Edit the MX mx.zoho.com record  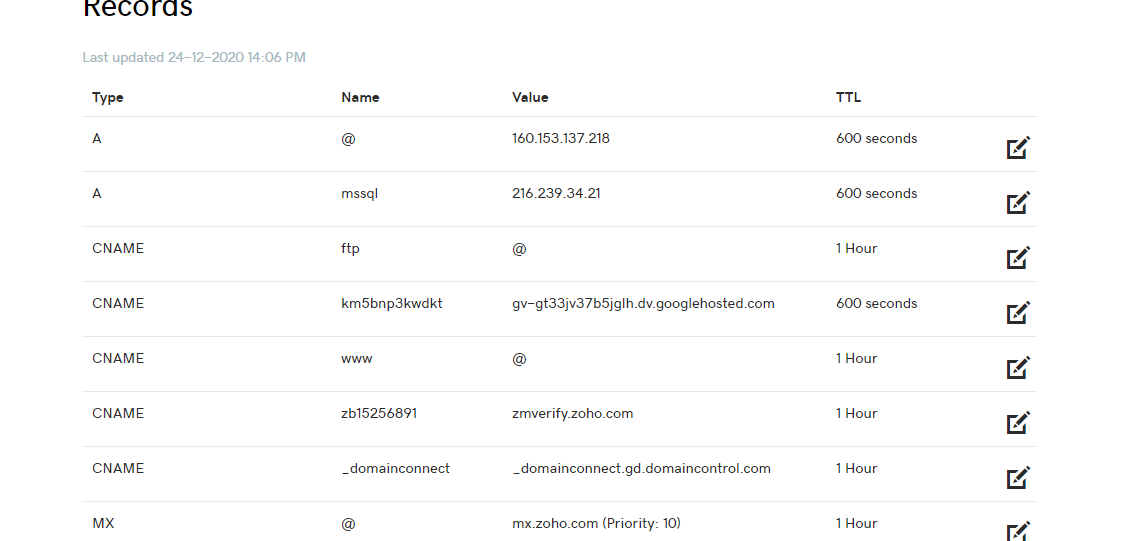click(x=1018, y=531)
